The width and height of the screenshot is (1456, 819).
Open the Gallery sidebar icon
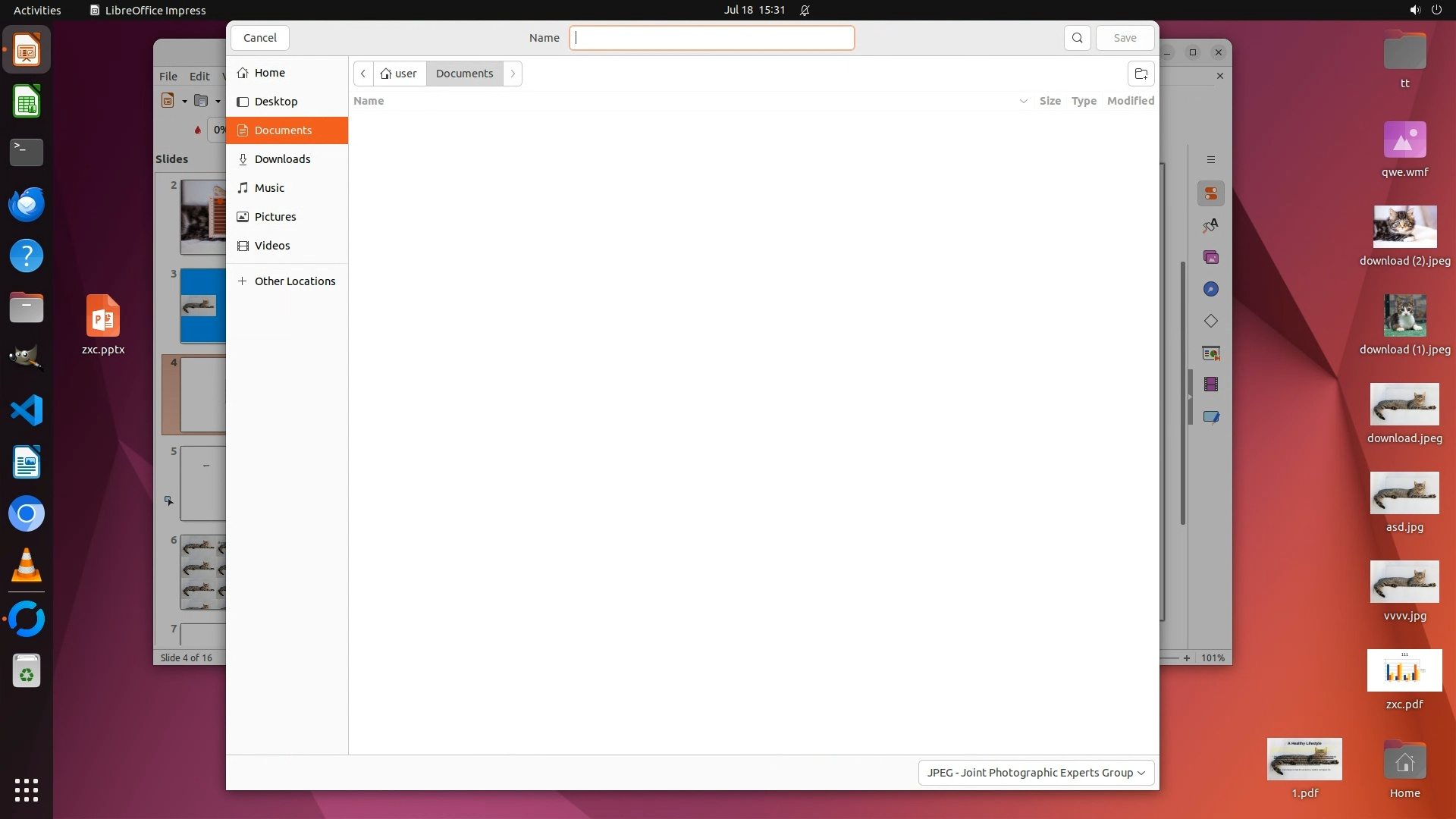pyautogui.click(x=1211, y=258)
